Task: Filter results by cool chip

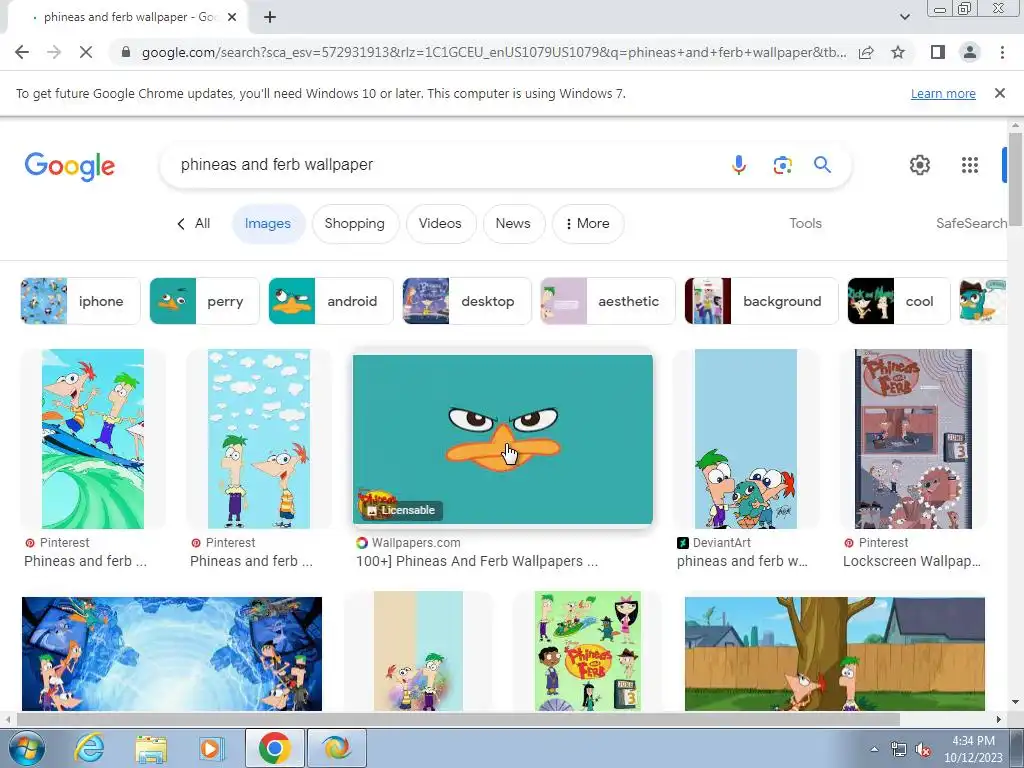Action: 899,301
